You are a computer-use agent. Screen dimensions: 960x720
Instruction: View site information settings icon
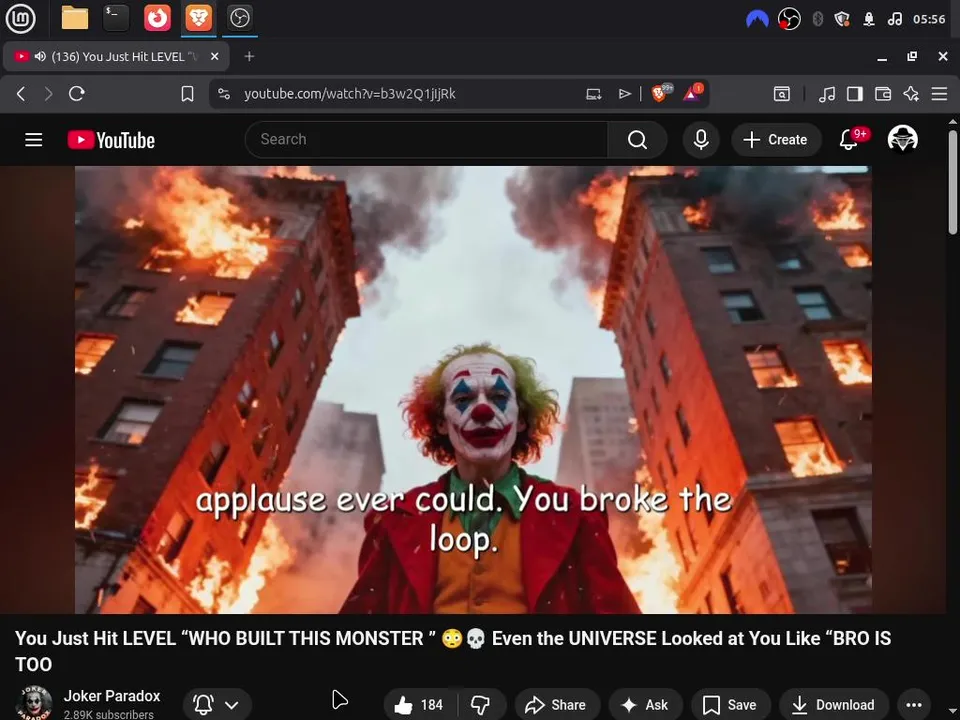224,94
